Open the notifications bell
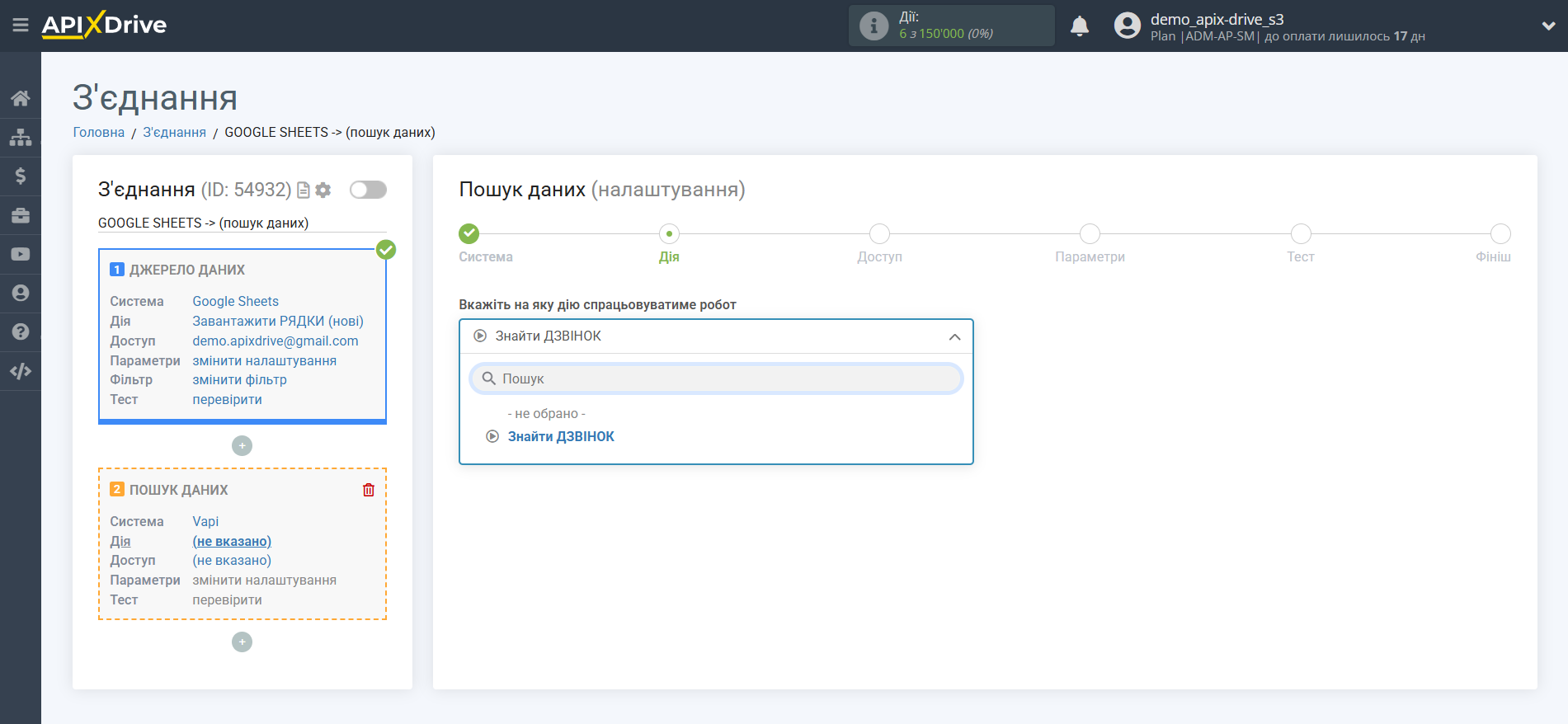 point(1079,26)
